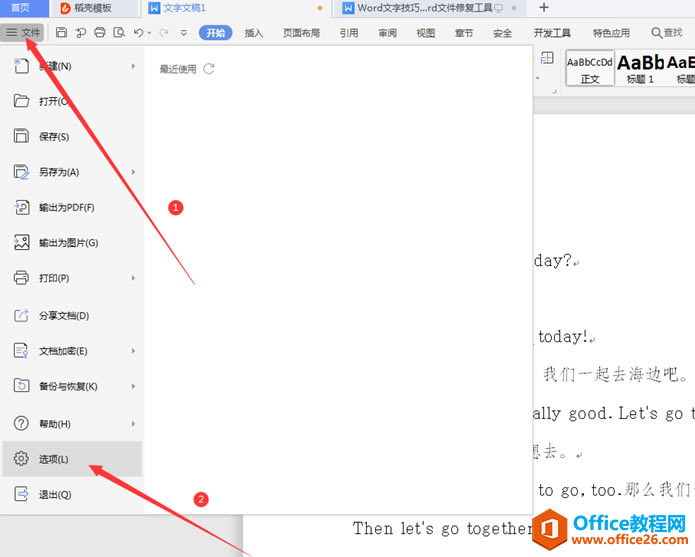695x557 pixels.
Task: Click the floppy disk icon beside 保存(S)
Action: (x=21, y=136)
